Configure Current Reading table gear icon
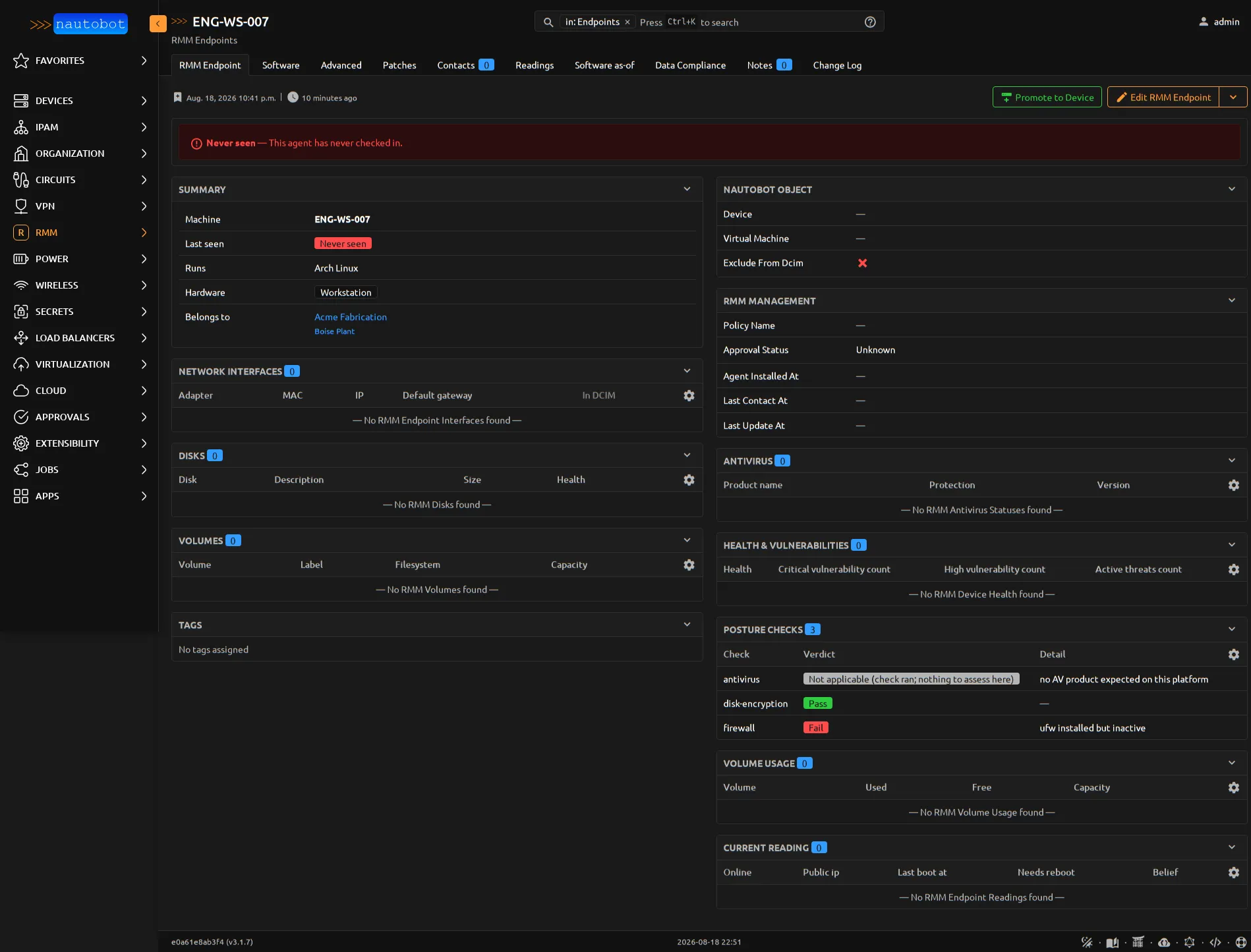 1234,872
